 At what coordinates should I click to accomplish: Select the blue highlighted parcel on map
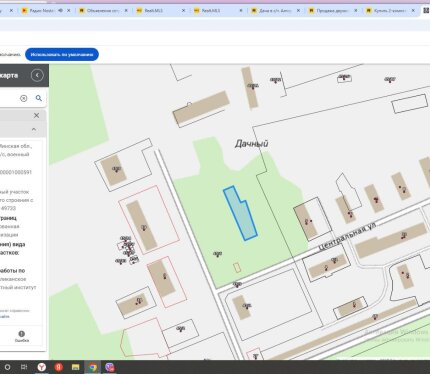pos(239,214)
